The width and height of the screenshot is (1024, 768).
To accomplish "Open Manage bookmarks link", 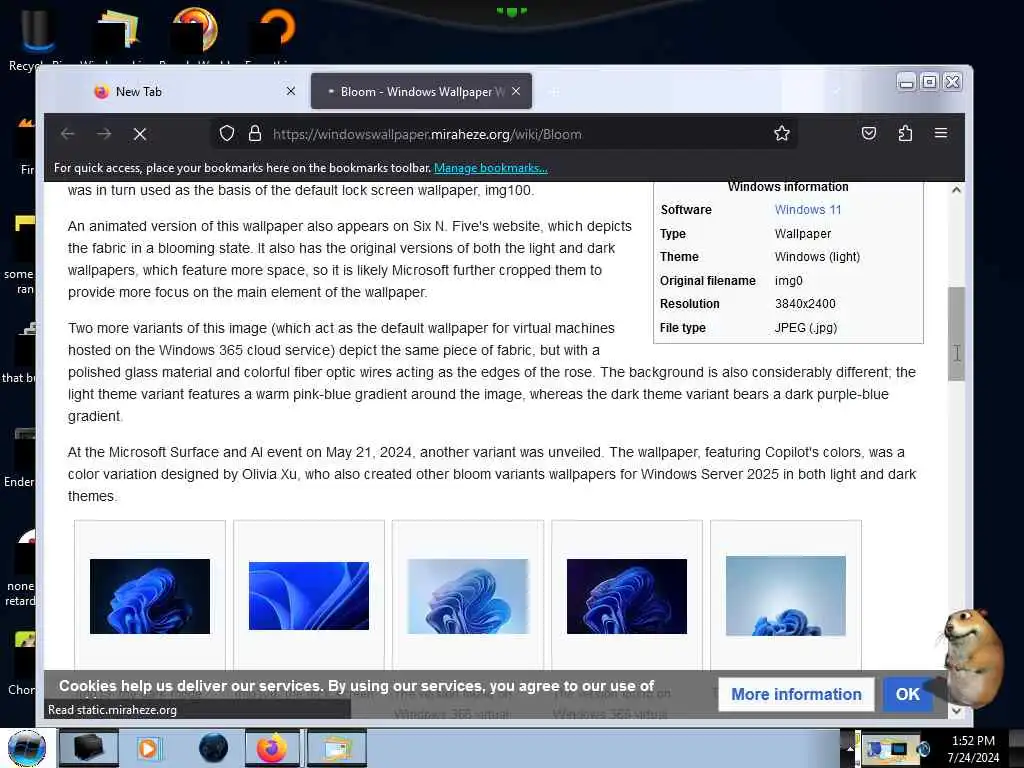I will pos(490,168).
